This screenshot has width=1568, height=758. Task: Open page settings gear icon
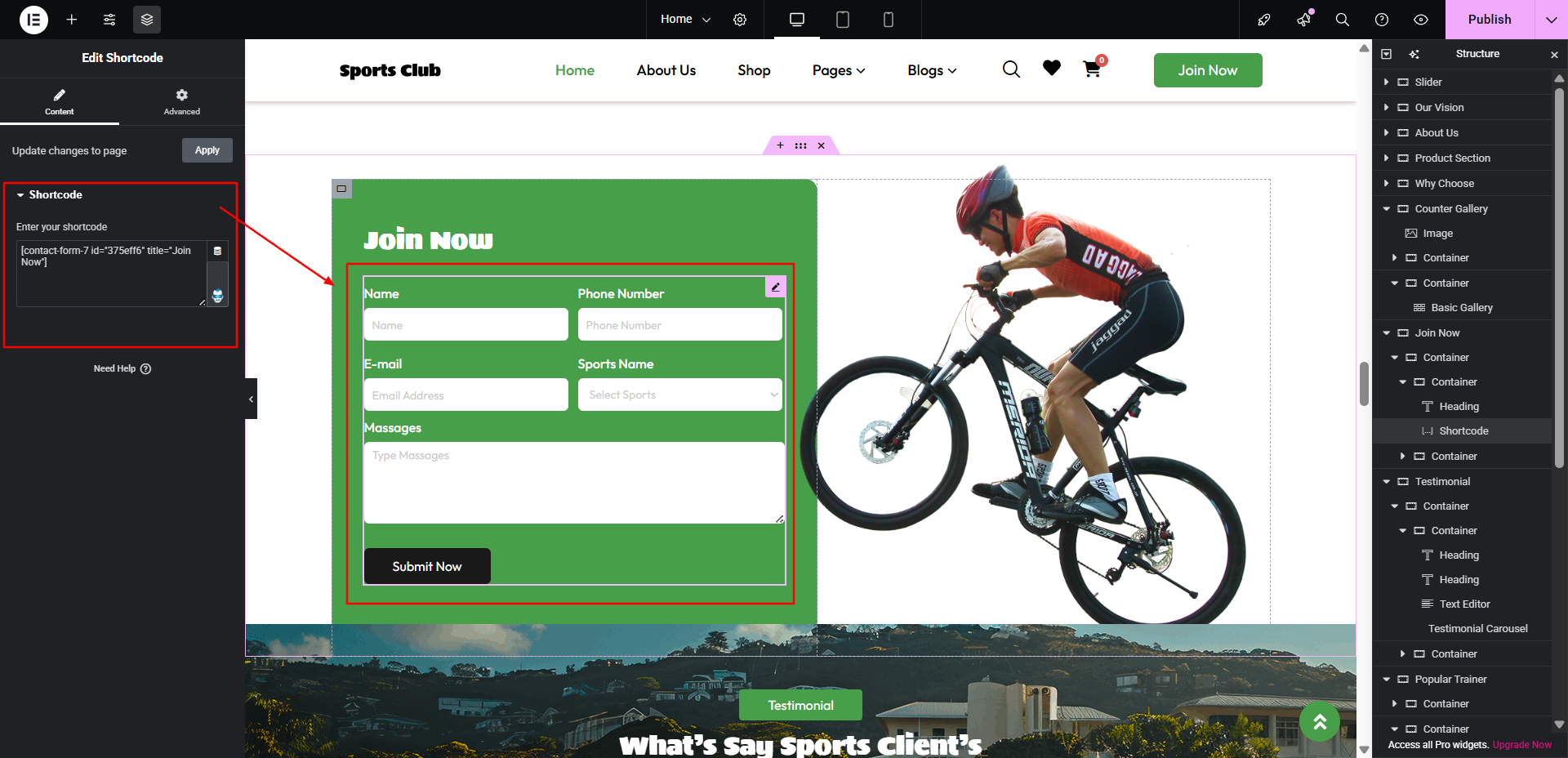point(740,20)
